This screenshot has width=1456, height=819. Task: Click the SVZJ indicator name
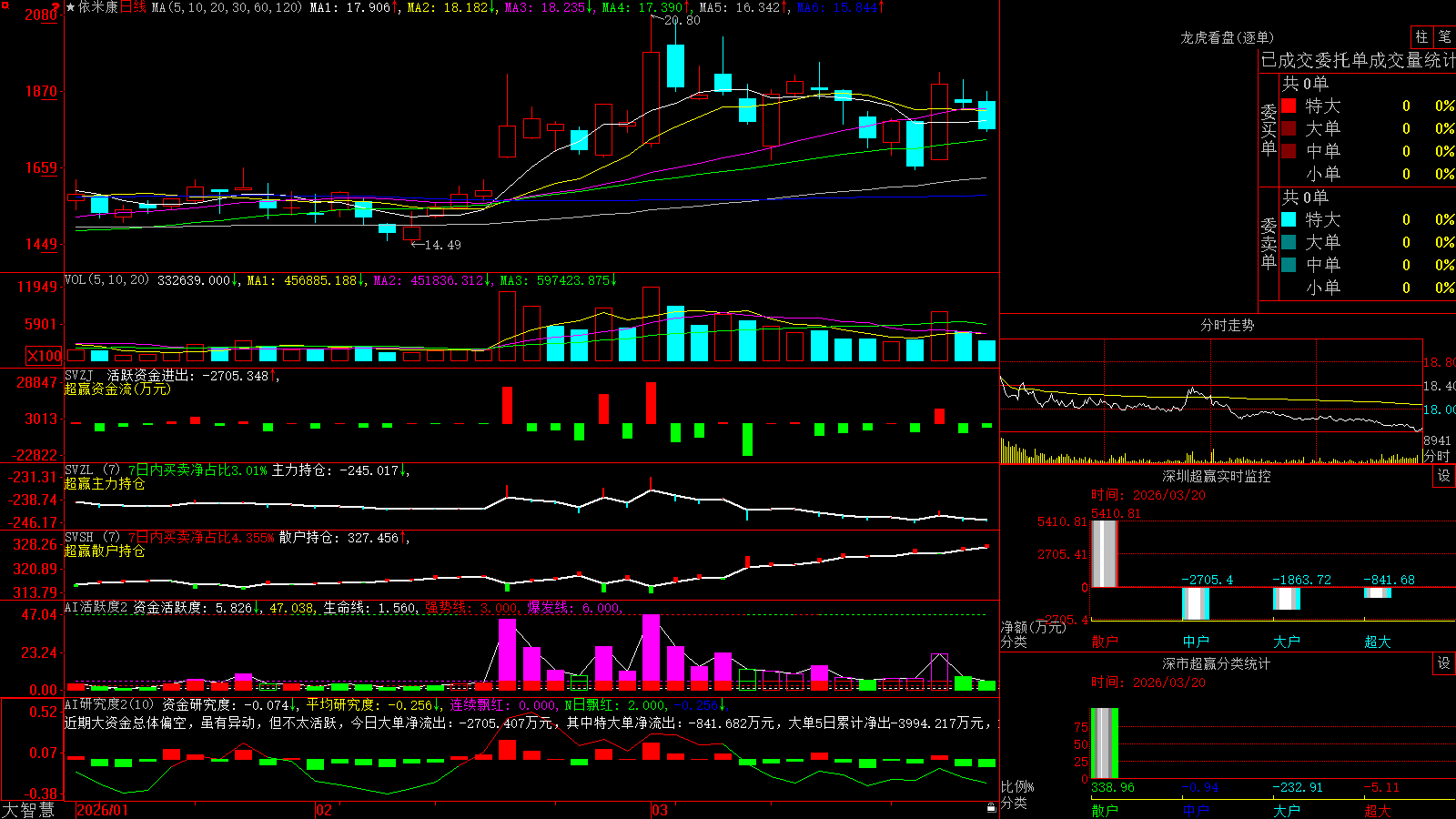(x=78, y=375)
